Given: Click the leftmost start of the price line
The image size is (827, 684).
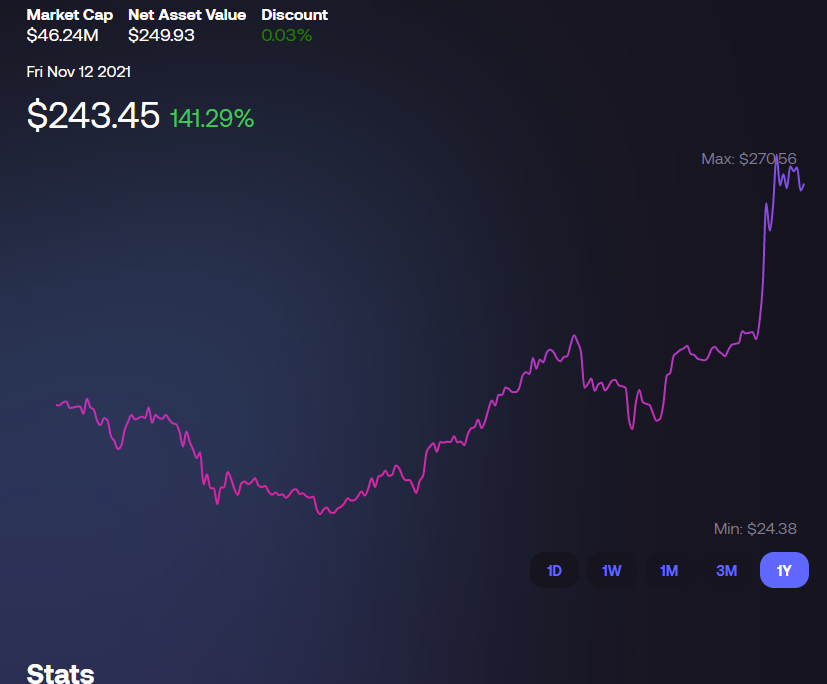Looking at the screenshot, I should coord(56,405).
